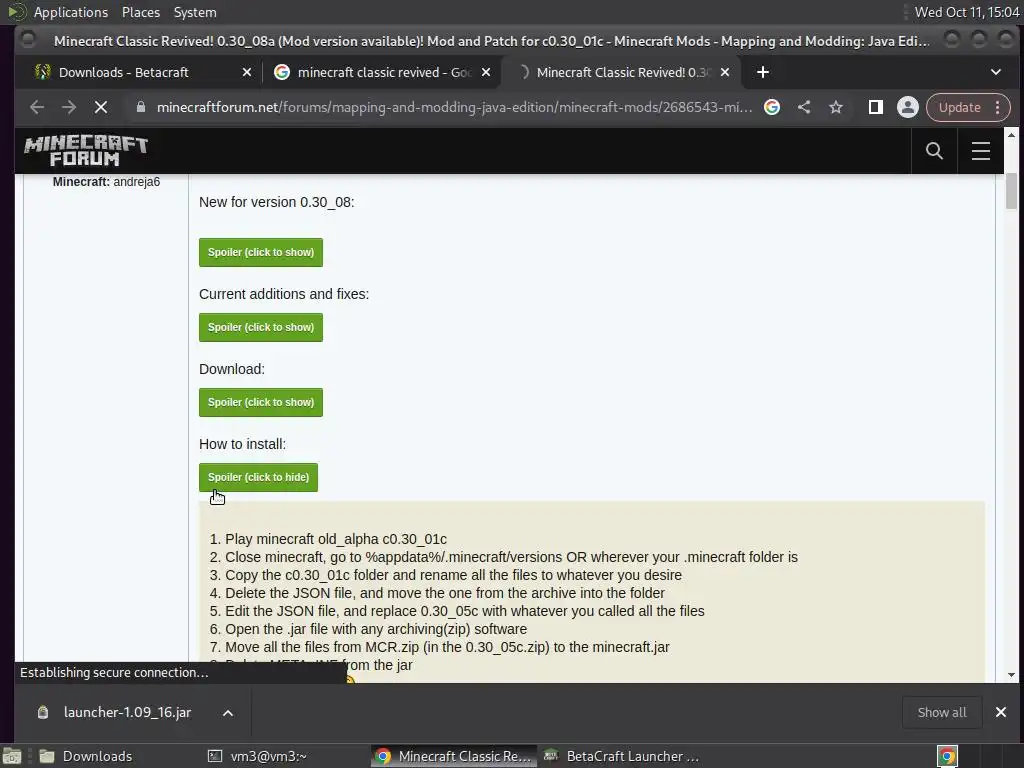1024x768 pixels.
Task: Click the text 'Minecraft: andreja6'
Action: click(x=106, y=182)
